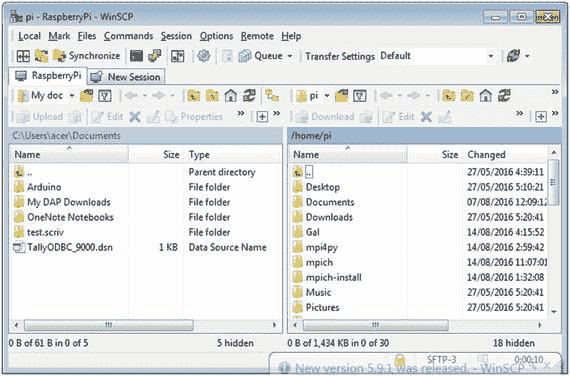Sort remote panel by Size column
Image resolution: width=570 pixels, height=376 pixels.
pos(434,155)
